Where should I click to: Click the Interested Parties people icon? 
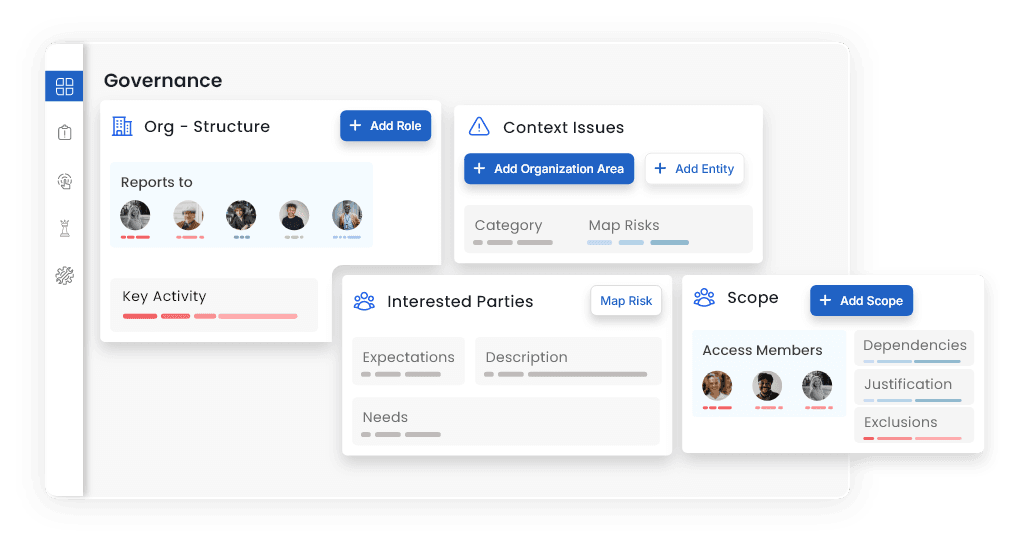click(x=364, y=301)
